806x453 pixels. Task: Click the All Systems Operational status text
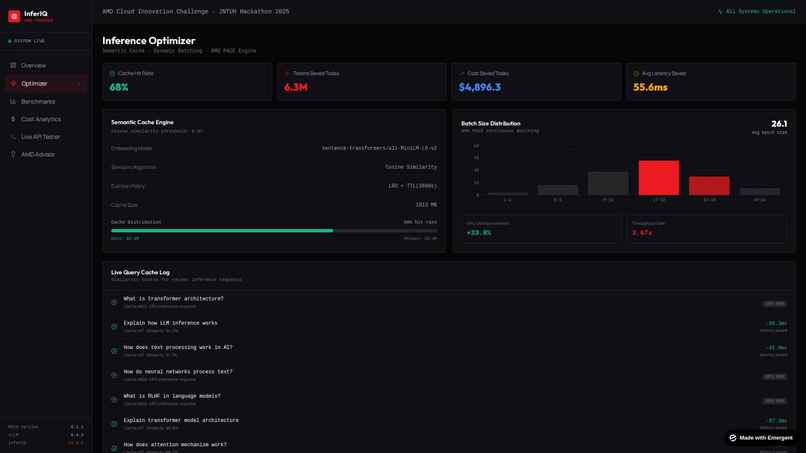click(760, 11)
